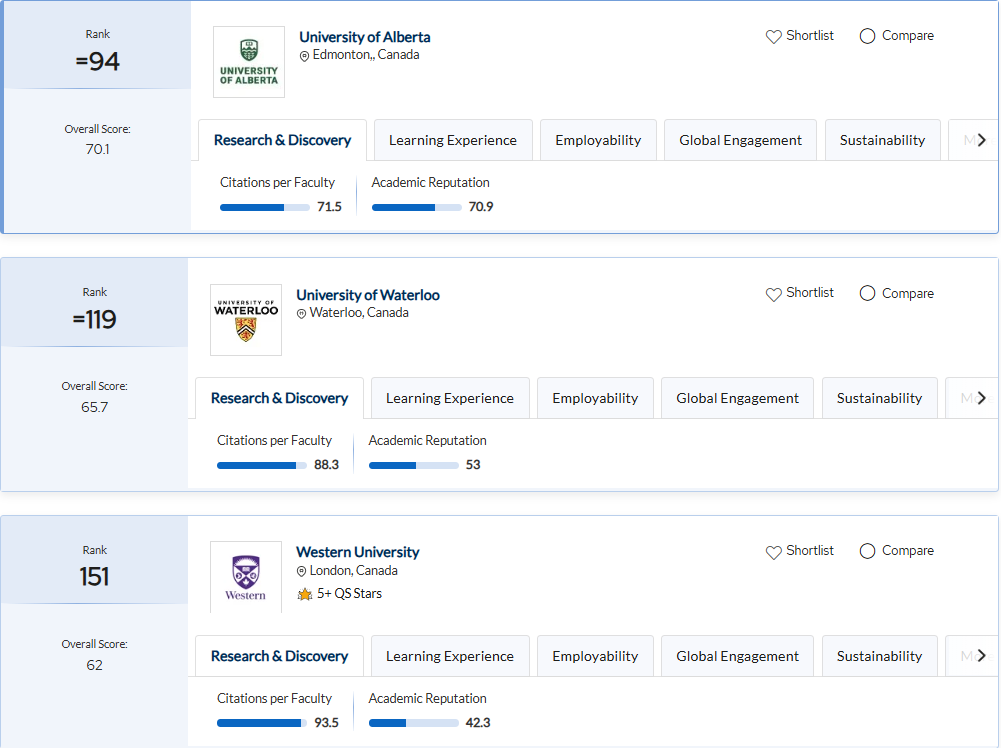Select Compare radio for Western University
1001x748 pixels.
click(x=867, y=551)
